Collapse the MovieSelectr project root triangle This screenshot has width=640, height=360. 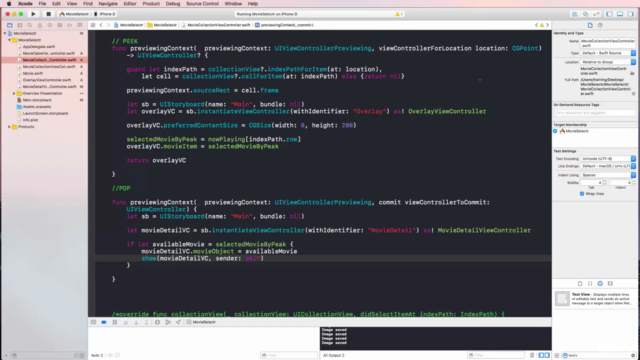[5, 33]
